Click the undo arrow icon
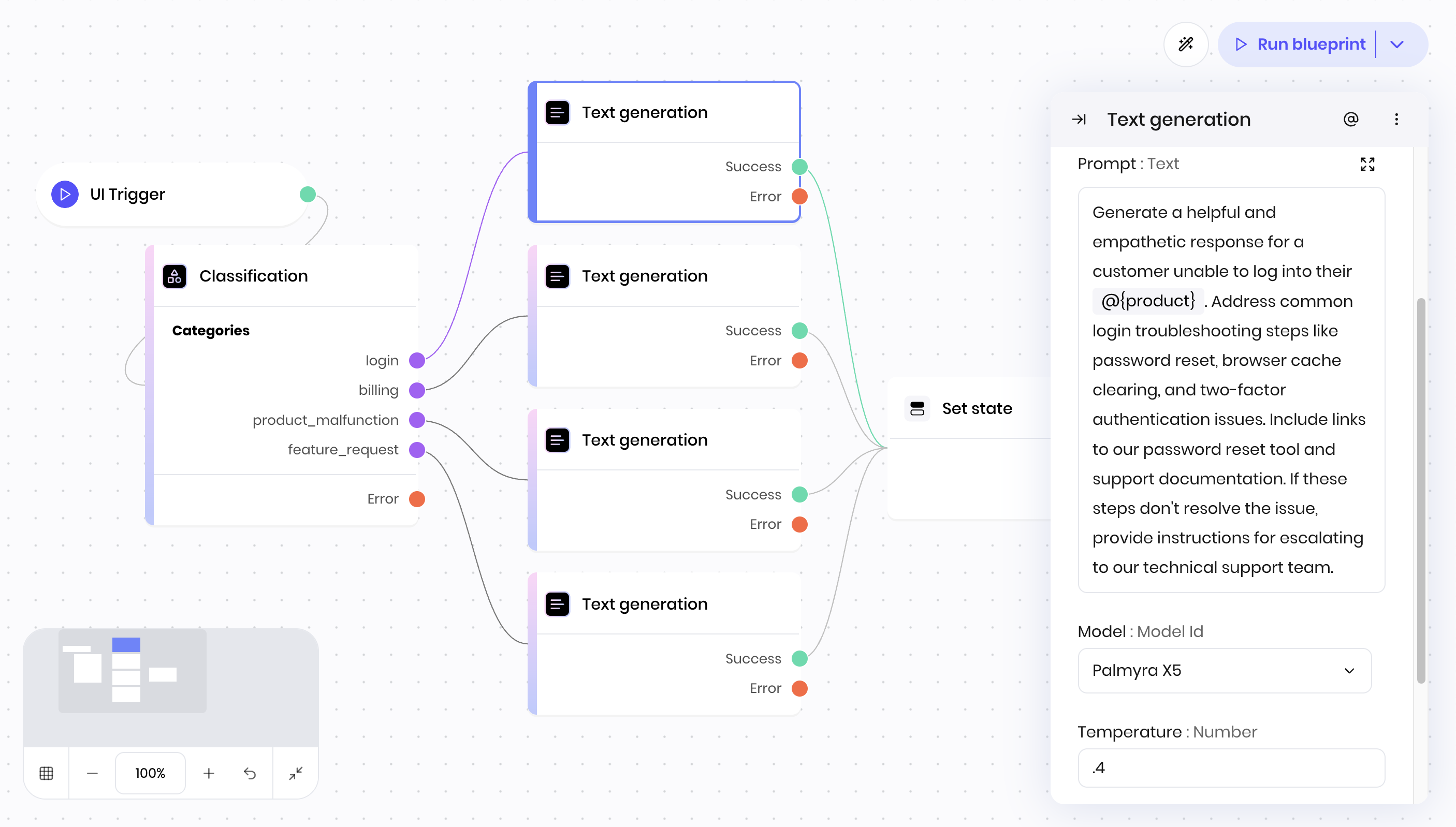Screen dimensions: 1456x827 pyautogui.click(x=250, y=773)
